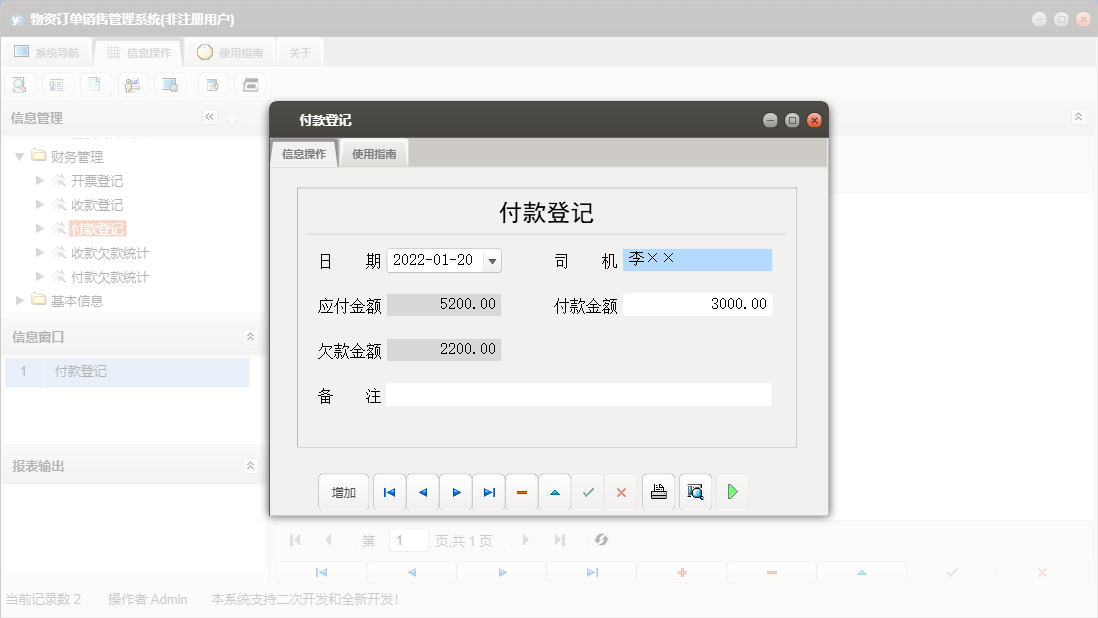Select the magnifier search icon in toolbar
Screen dimensions: 1098x618
19,84
